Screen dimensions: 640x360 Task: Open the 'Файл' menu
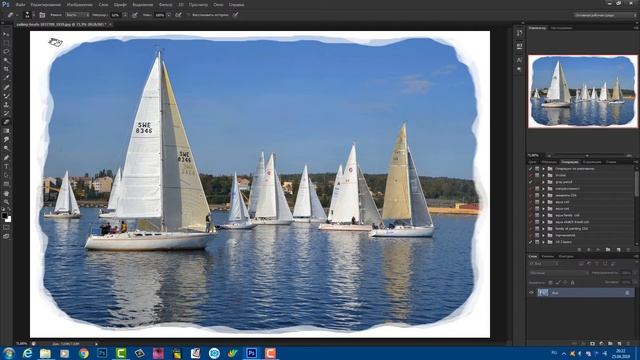click(20, 4)
